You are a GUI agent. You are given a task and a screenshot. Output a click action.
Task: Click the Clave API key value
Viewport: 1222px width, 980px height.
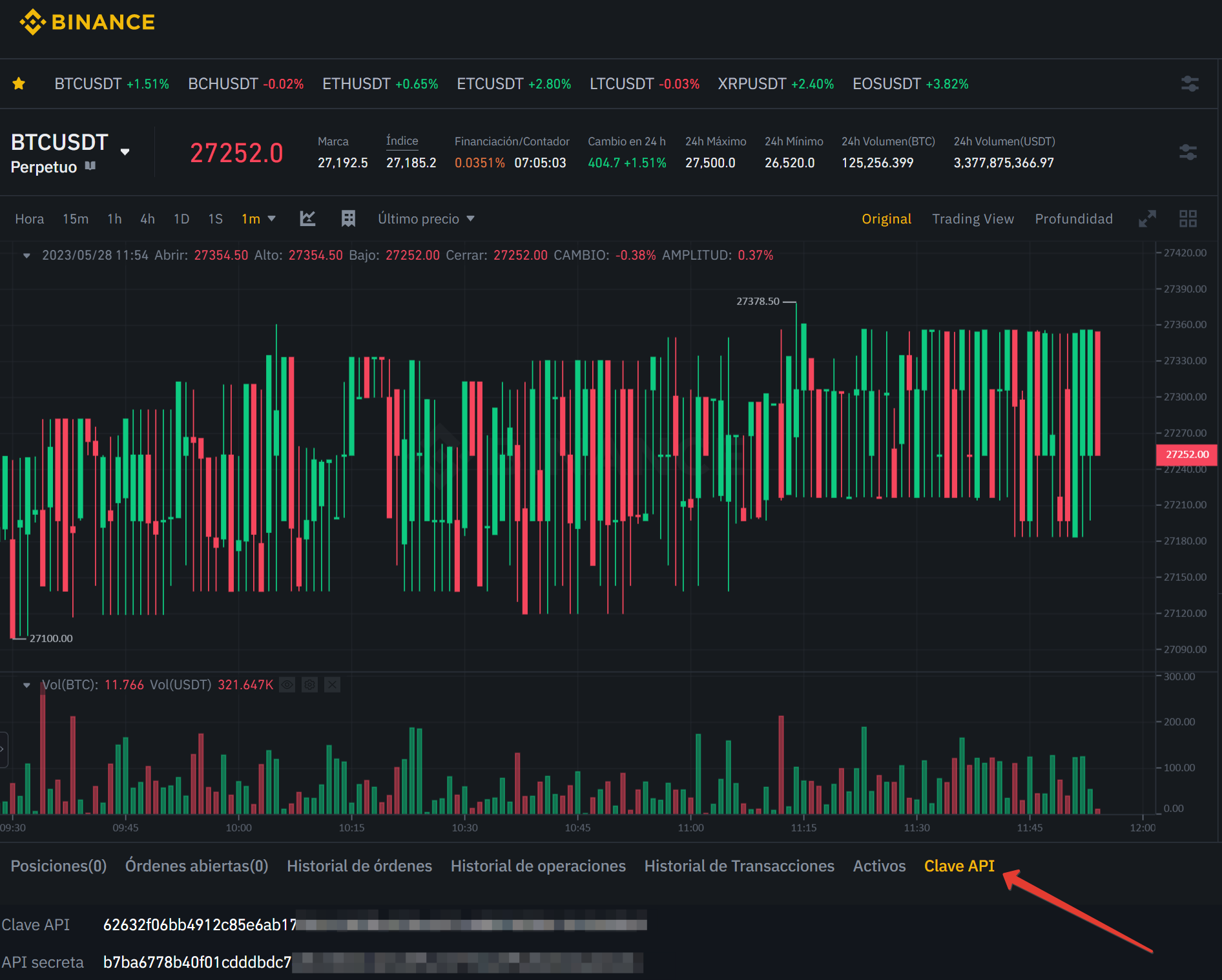click(375, 924)
